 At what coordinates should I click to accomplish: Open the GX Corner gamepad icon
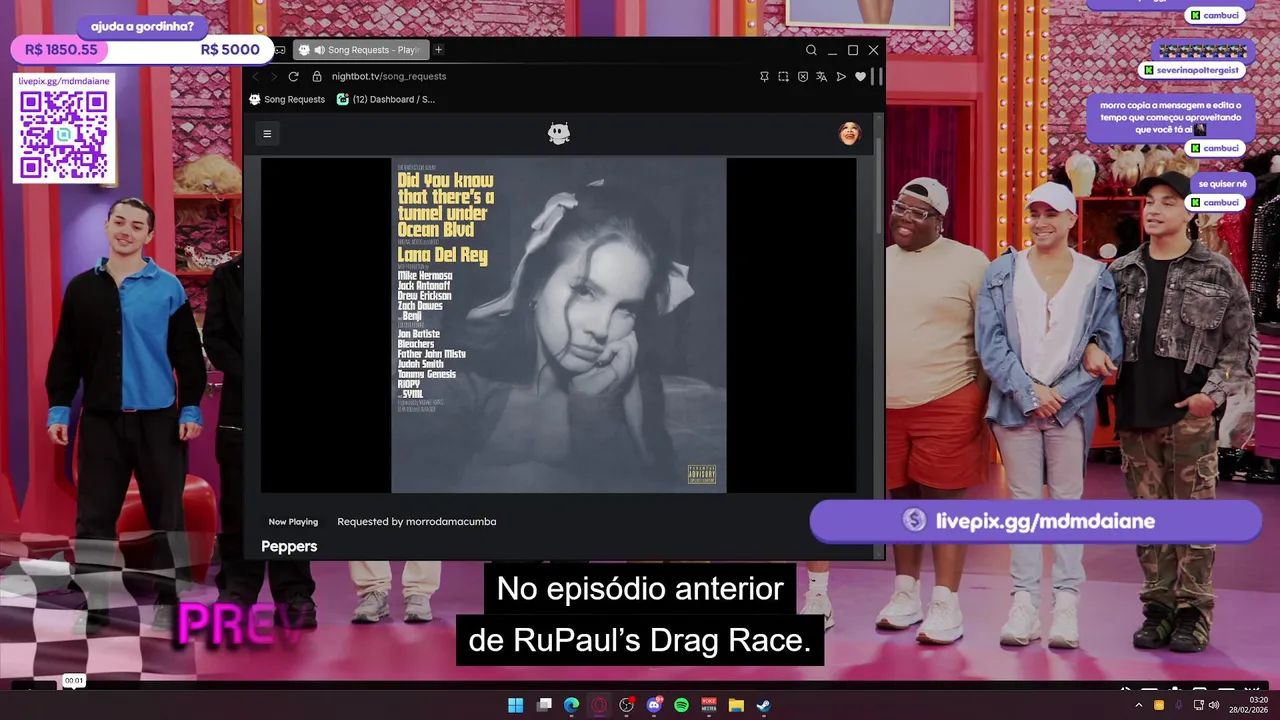tap(280, 50)
